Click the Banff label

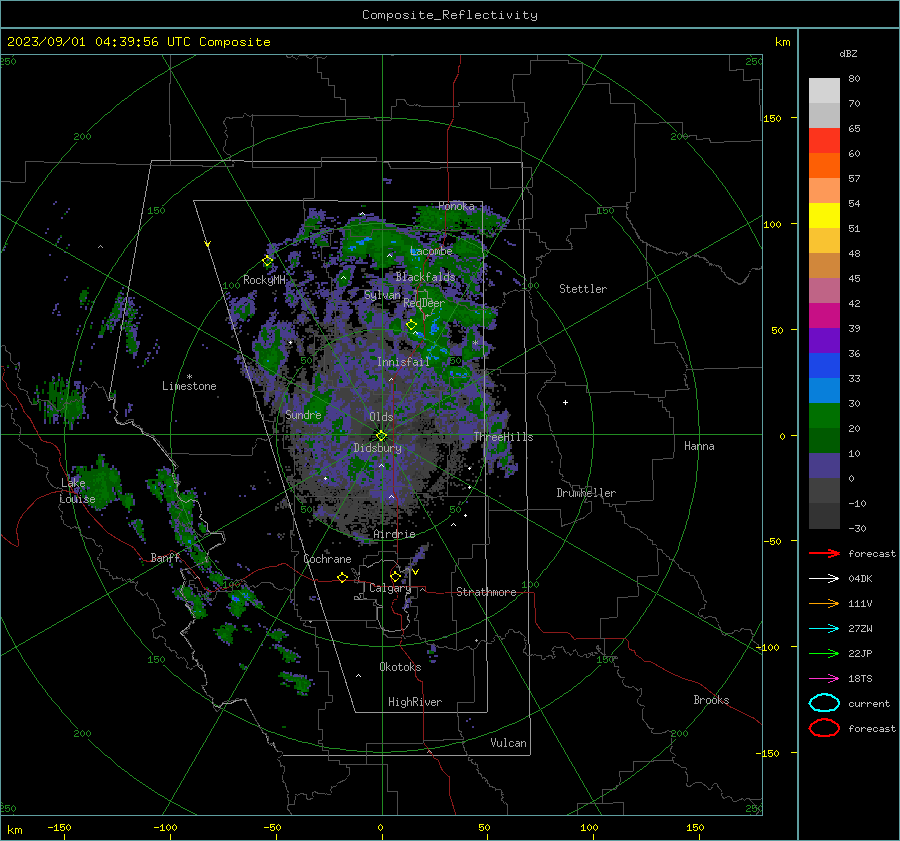[x=165, y=558]
